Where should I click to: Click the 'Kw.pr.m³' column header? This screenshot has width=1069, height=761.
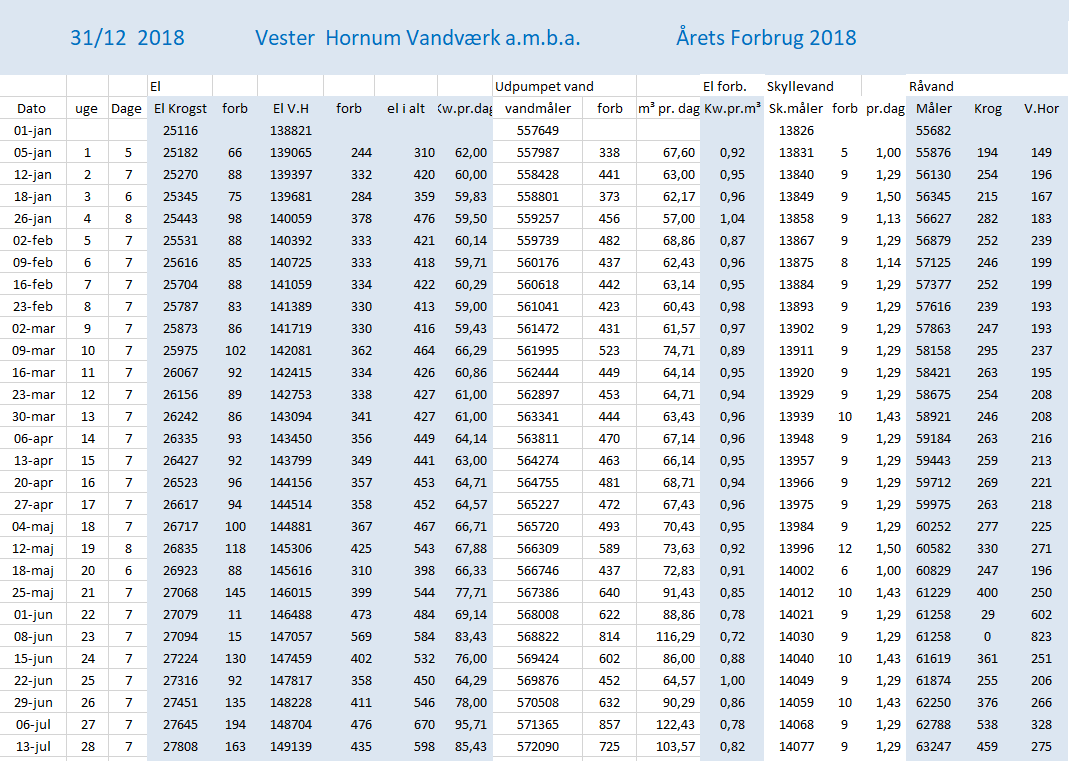click(732, 108)
